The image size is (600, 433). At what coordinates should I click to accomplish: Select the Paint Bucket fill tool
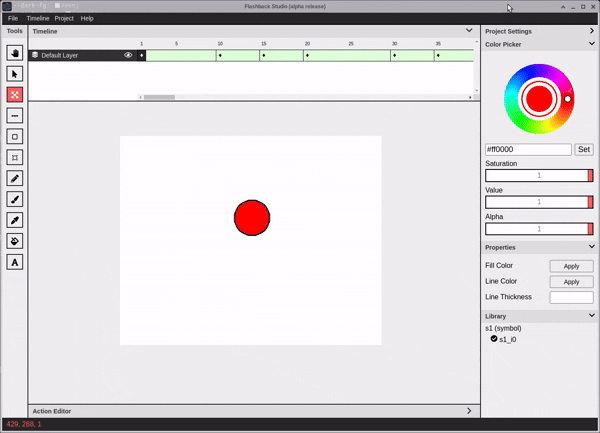coord(15,241)
